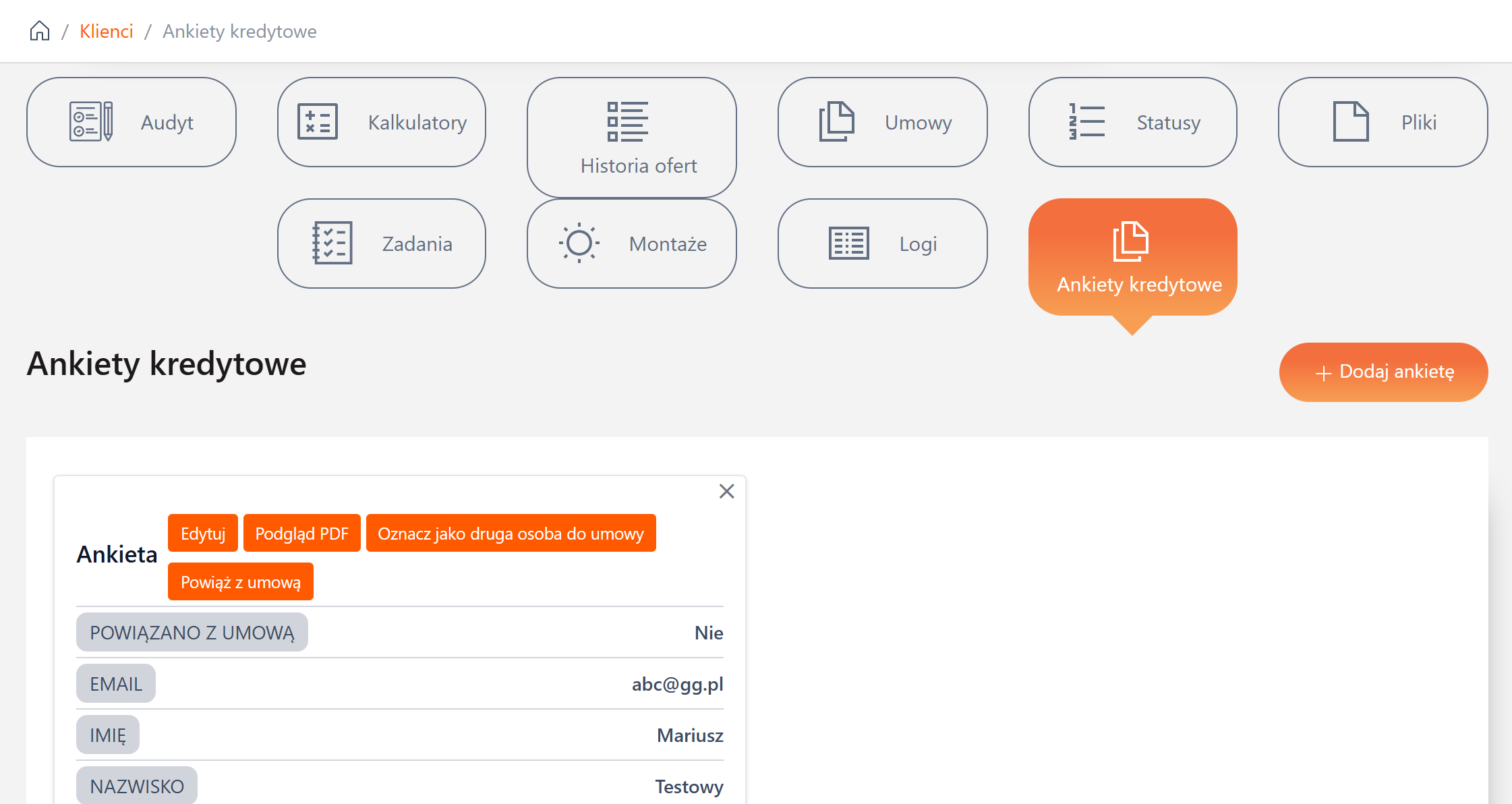Click the home icon in breadcrumb
The image size is (1512, 804).
coord(40,31)
